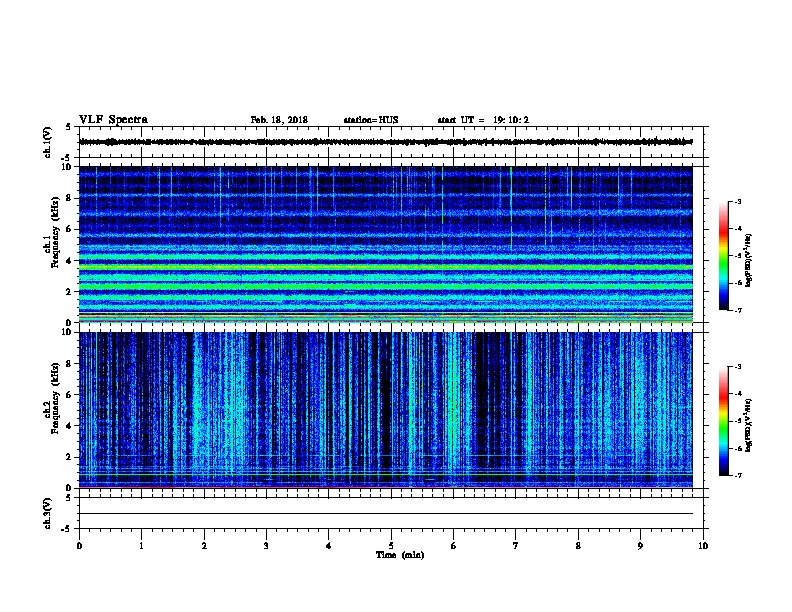Click time axis tick label 9
The height and width of the screenshot is (612, 792).
640,546
